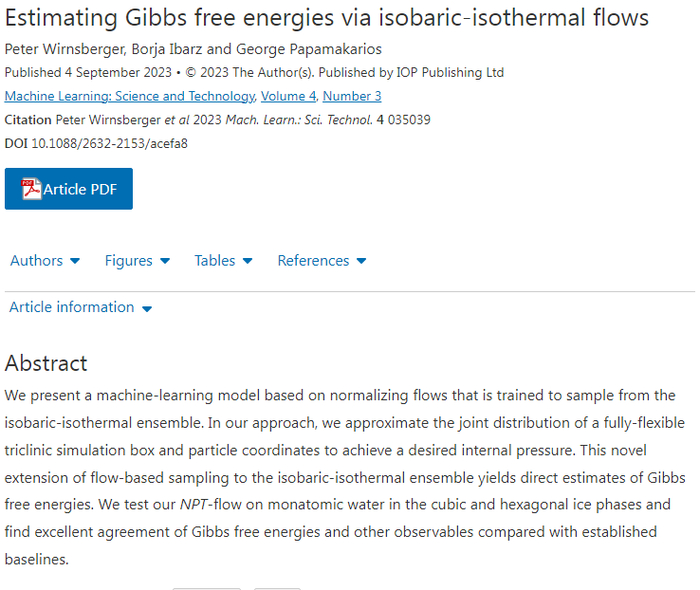Click the caret arrow next to Article information
The height and width of the screenshot is (590, 700).
point(147,309)
